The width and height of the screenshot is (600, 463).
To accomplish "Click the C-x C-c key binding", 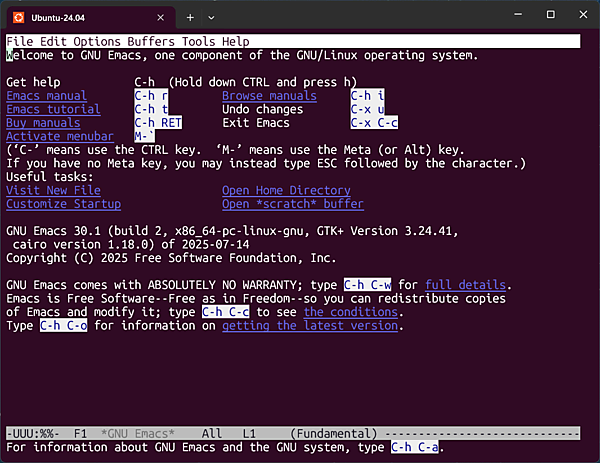I will (374, 123).
